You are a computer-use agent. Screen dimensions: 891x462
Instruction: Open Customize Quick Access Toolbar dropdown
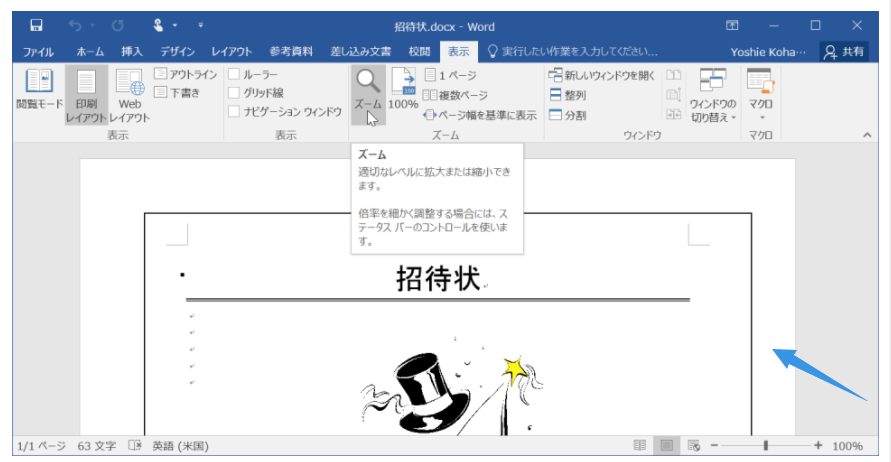point(201,26)
